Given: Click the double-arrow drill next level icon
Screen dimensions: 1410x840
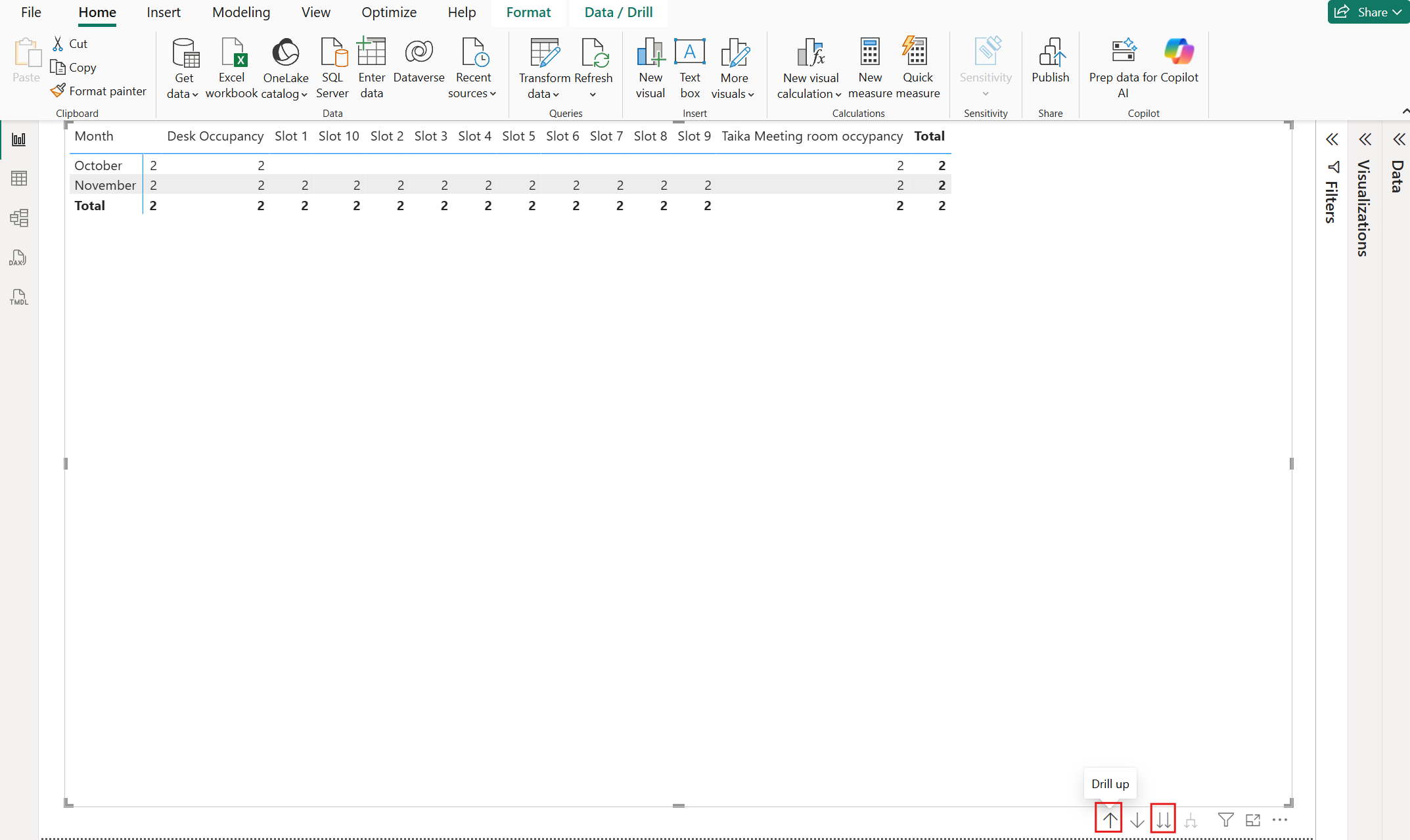Looking at the screenshot, I should [1163, 820].
